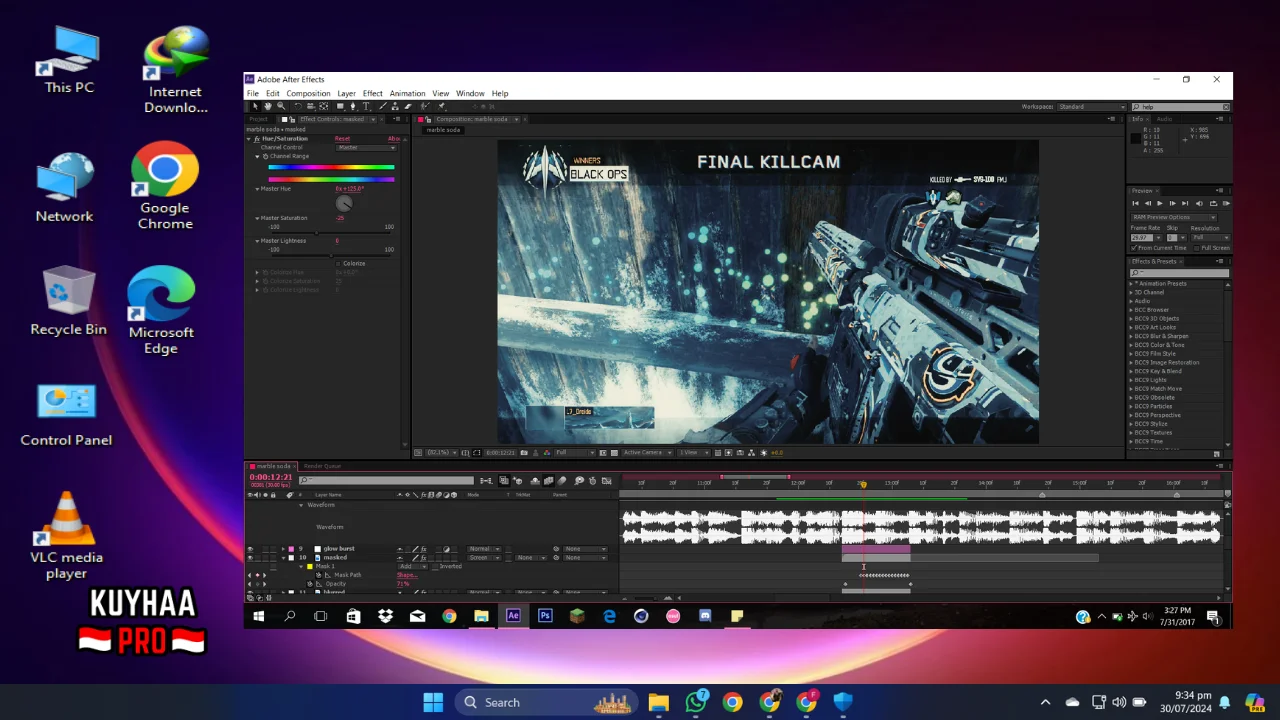Select the Clone Stamp tool
The image size is (1280, 720).
tap(395, 107)
